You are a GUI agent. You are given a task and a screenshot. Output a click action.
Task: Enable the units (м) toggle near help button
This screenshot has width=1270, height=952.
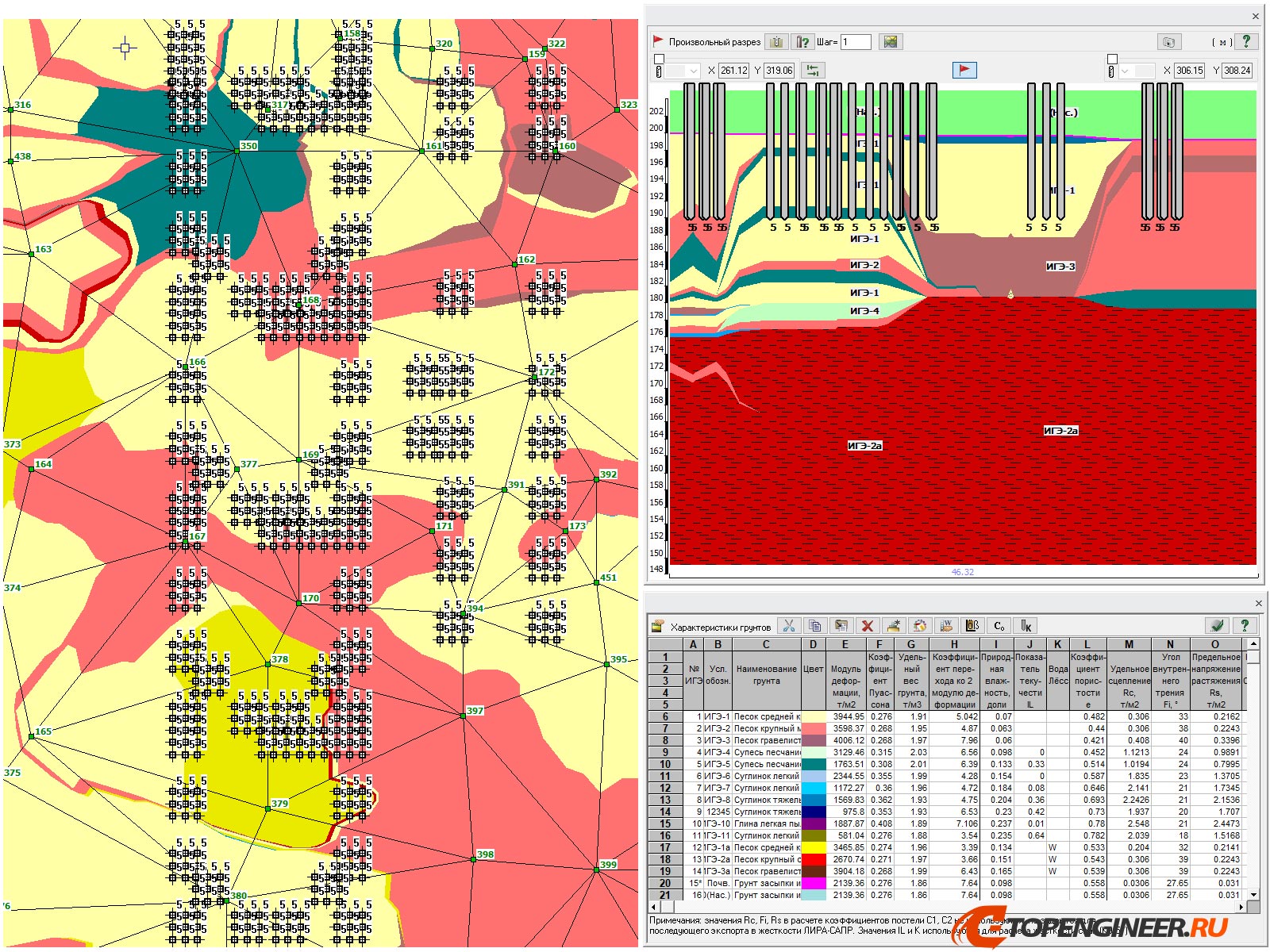coord(1222,43)
